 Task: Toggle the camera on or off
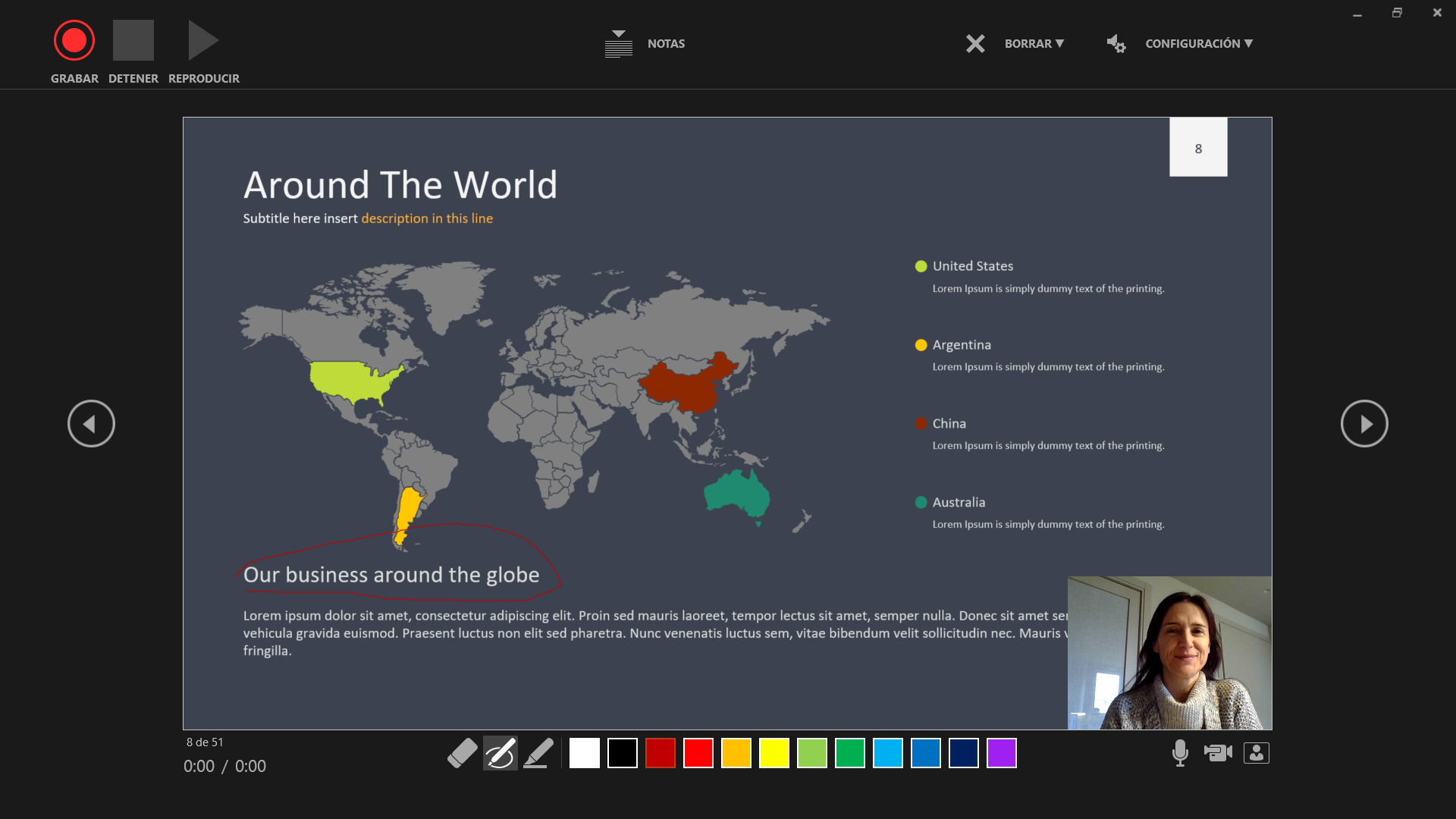(1218, 753)
